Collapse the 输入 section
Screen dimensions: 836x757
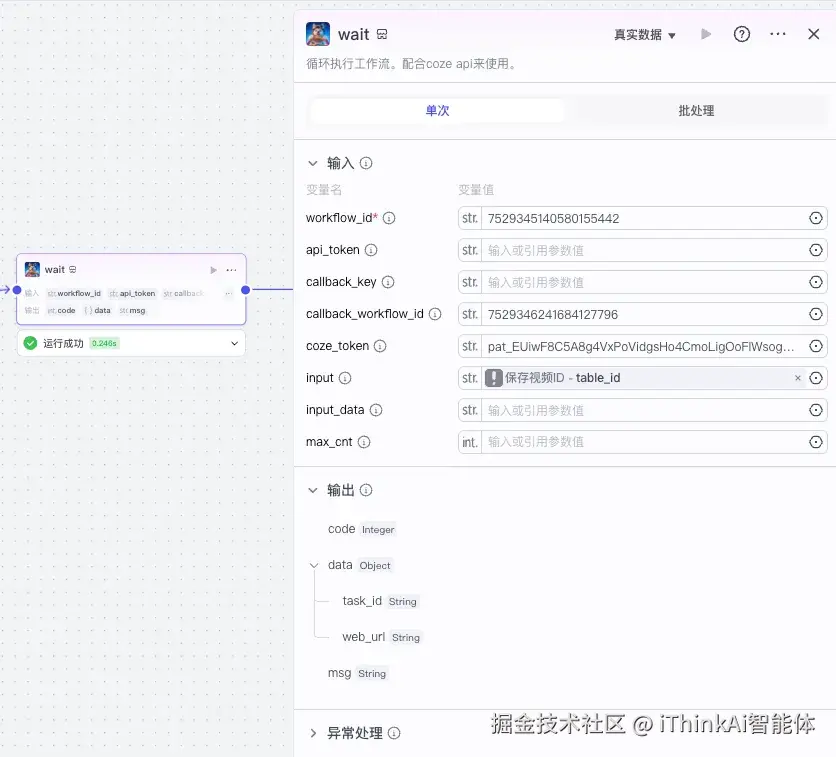point(313,162)
